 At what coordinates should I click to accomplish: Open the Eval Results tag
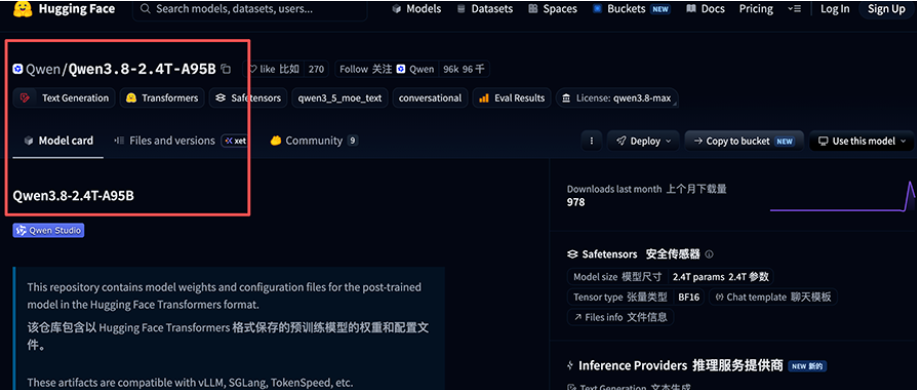tap(512, 98)
